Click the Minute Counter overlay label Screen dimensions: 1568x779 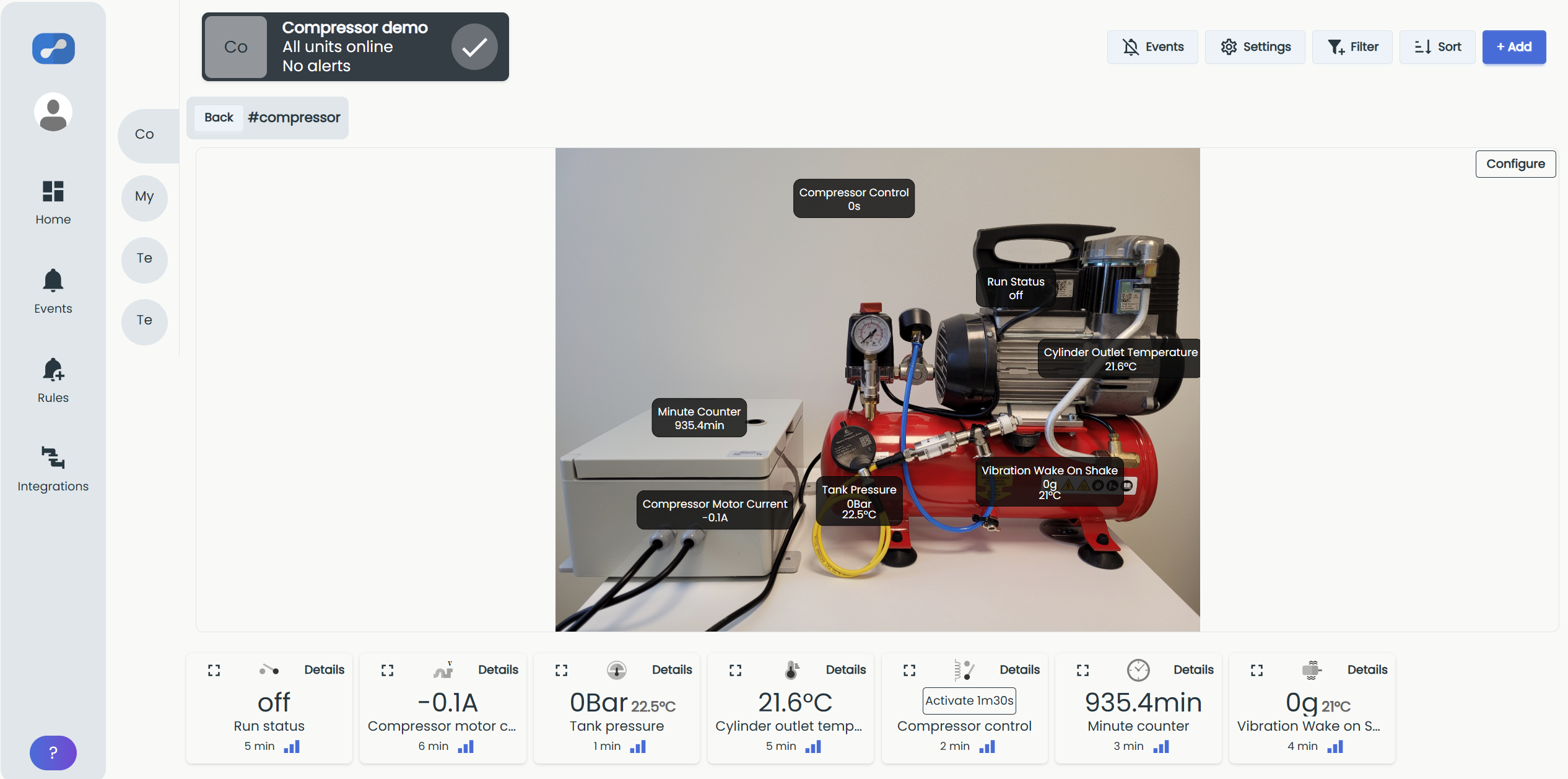pos(699,418)
